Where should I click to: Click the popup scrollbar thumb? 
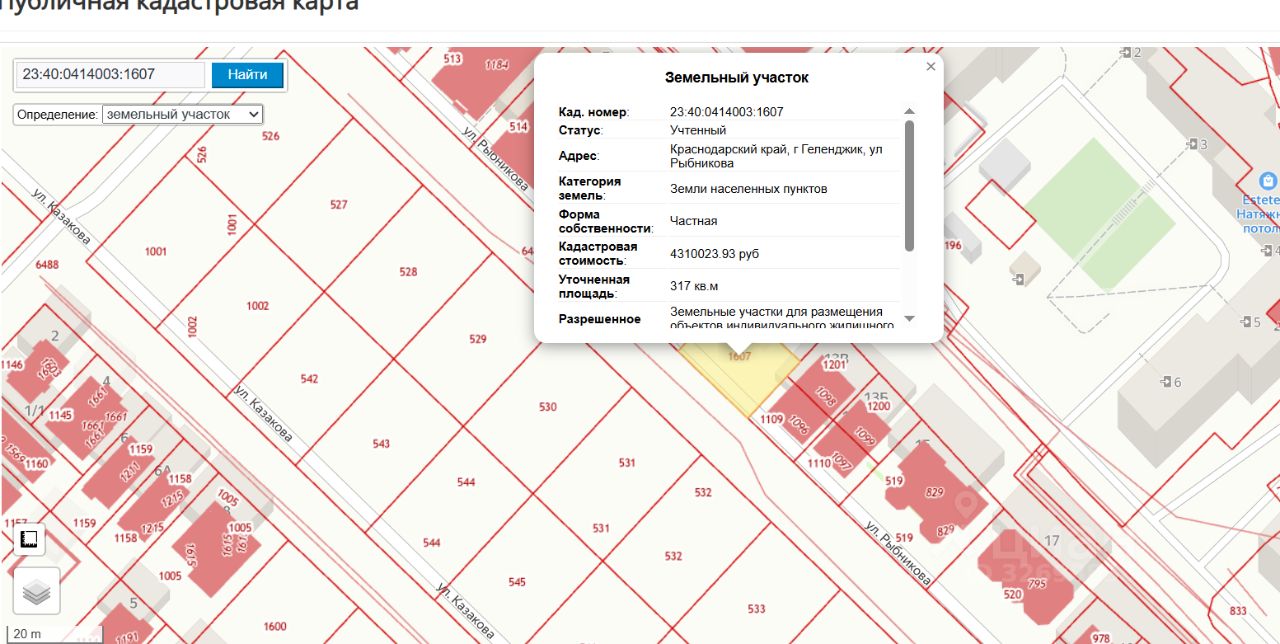point(909,185)
